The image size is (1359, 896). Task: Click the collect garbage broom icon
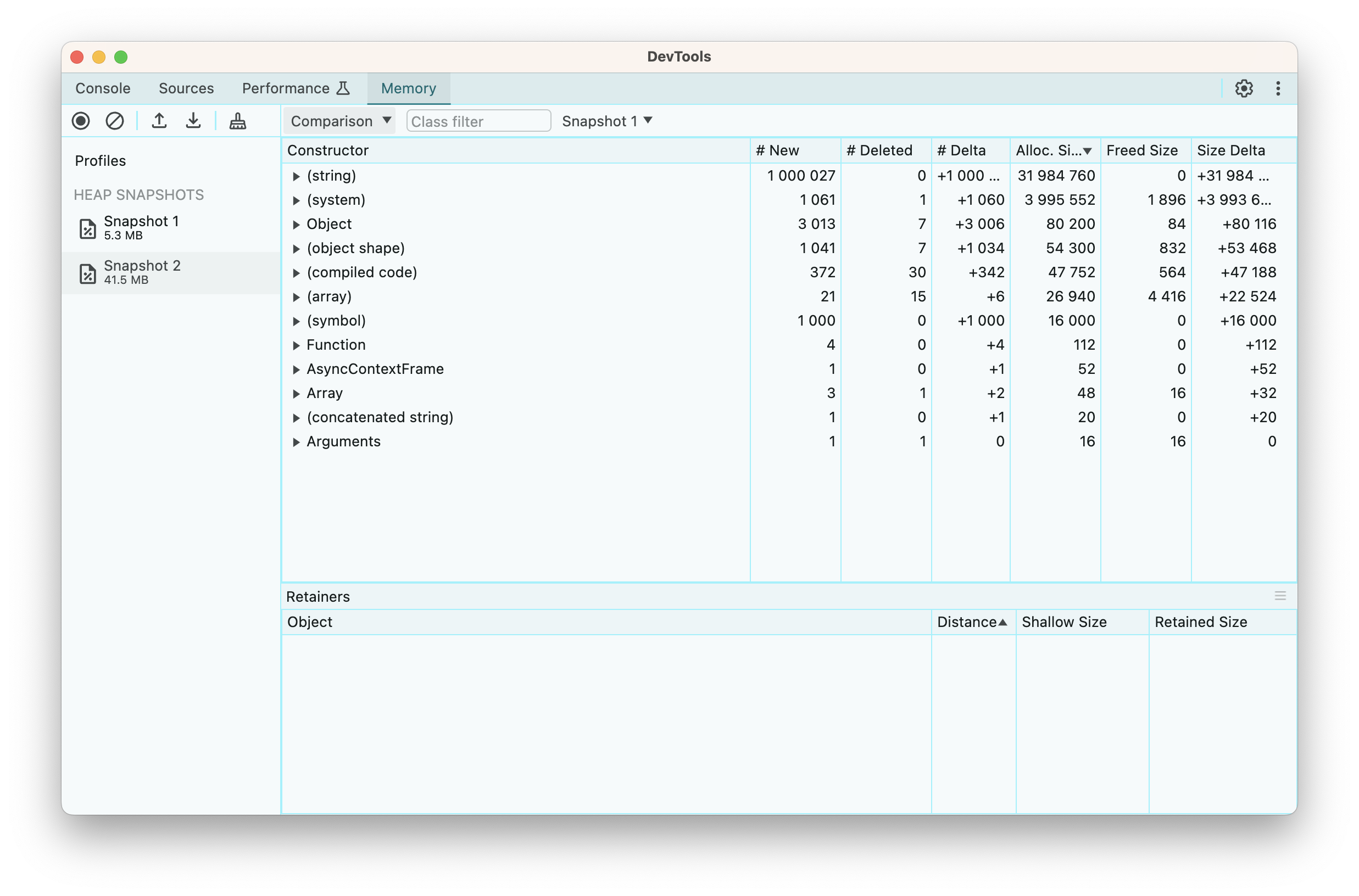pyautogui.click(x=238, y=121)
